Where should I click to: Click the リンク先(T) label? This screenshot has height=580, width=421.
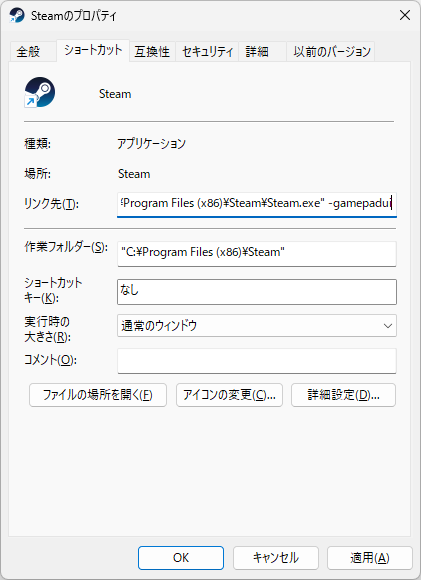pos(51,203)
